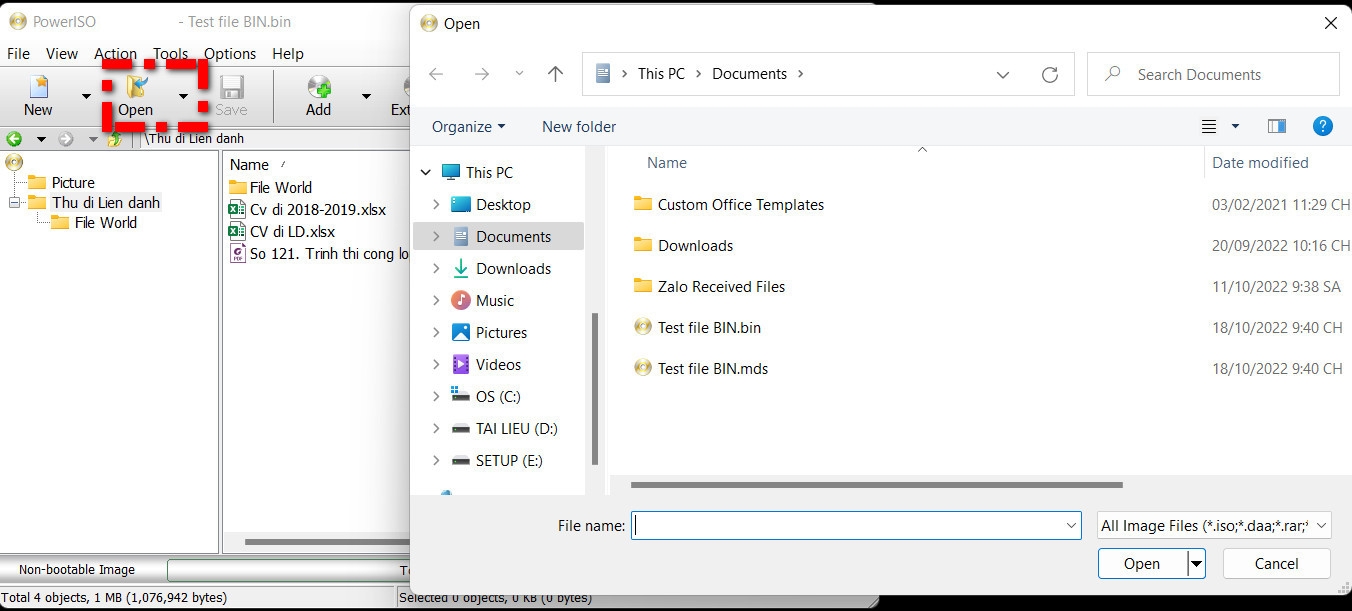
Task: Click the green back arrow in PowerISO
Action: (14, 139)
